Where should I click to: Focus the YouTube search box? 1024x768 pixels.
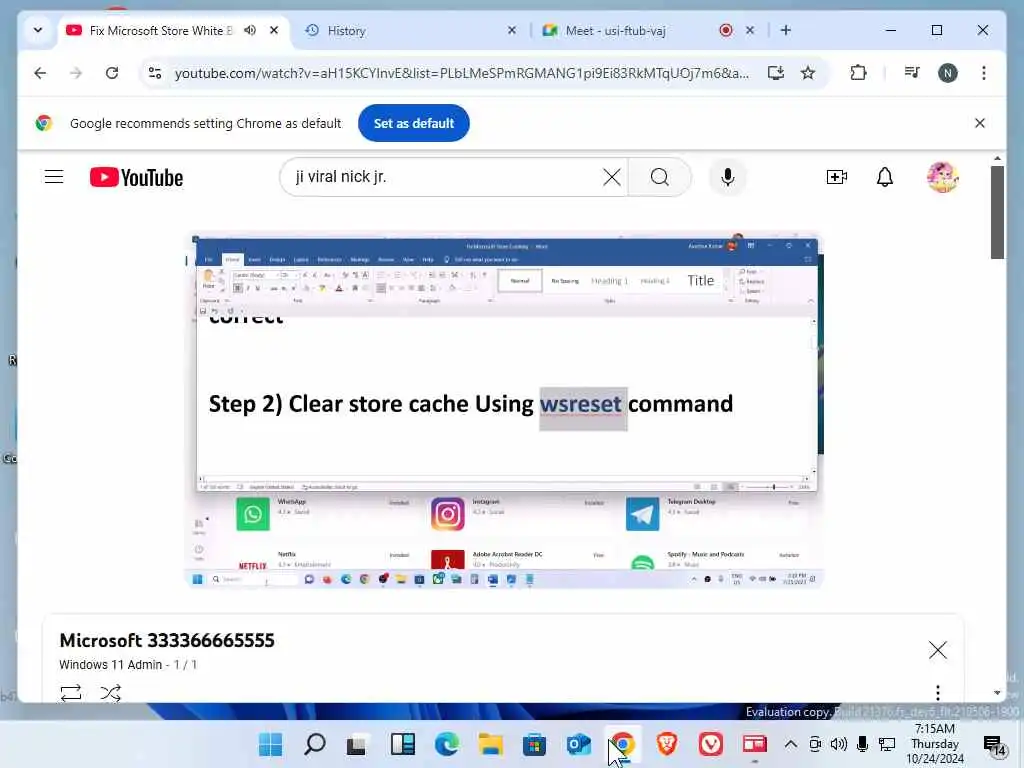(444, 177)
